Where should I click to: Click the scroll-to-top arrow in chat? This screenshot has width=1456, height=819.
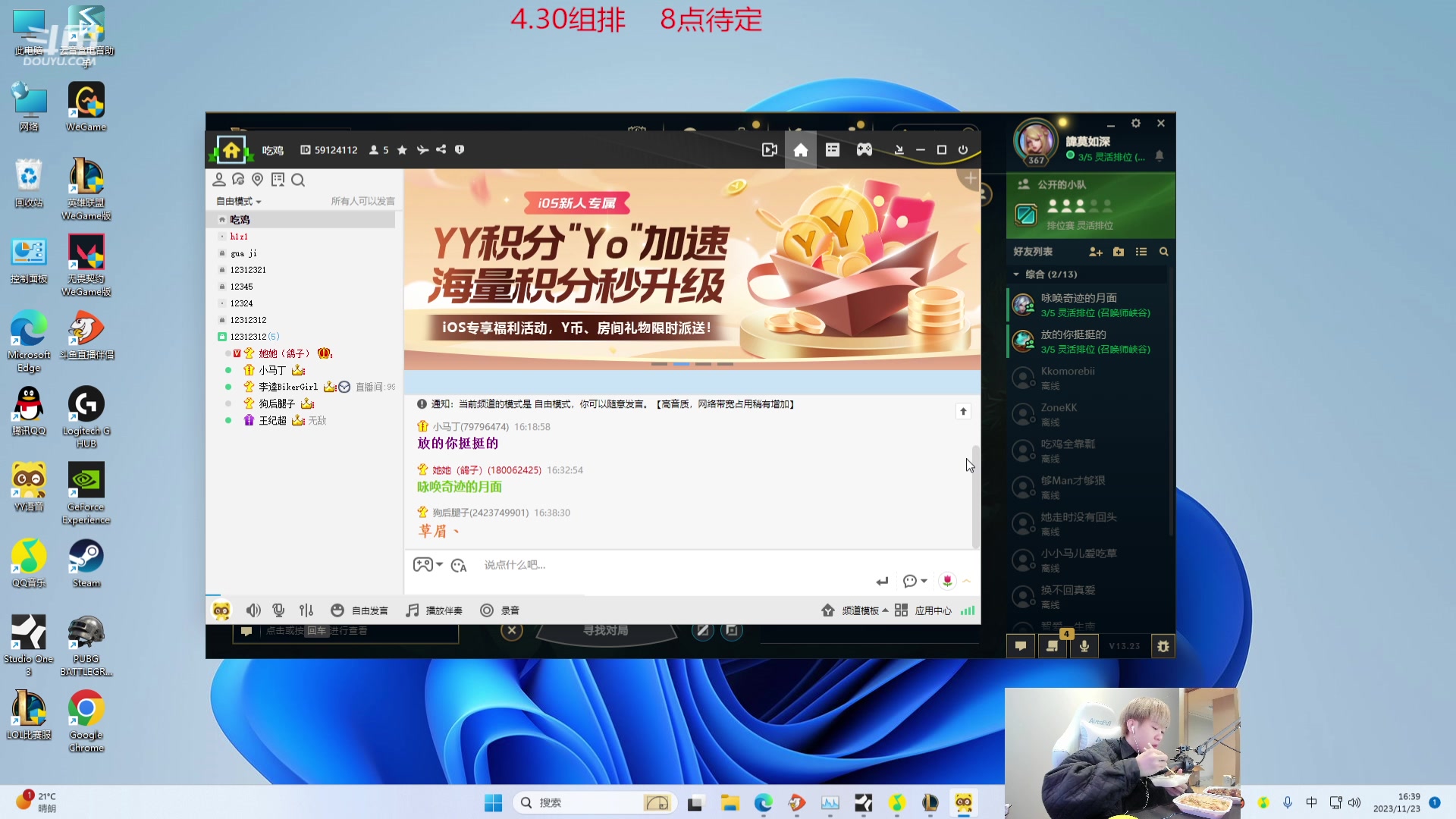tap(963, 411)
